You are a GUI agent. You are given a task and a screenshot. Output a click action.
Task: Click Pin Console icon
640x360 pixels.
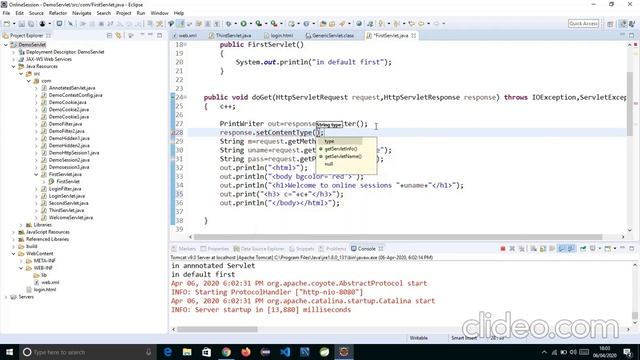583,249
